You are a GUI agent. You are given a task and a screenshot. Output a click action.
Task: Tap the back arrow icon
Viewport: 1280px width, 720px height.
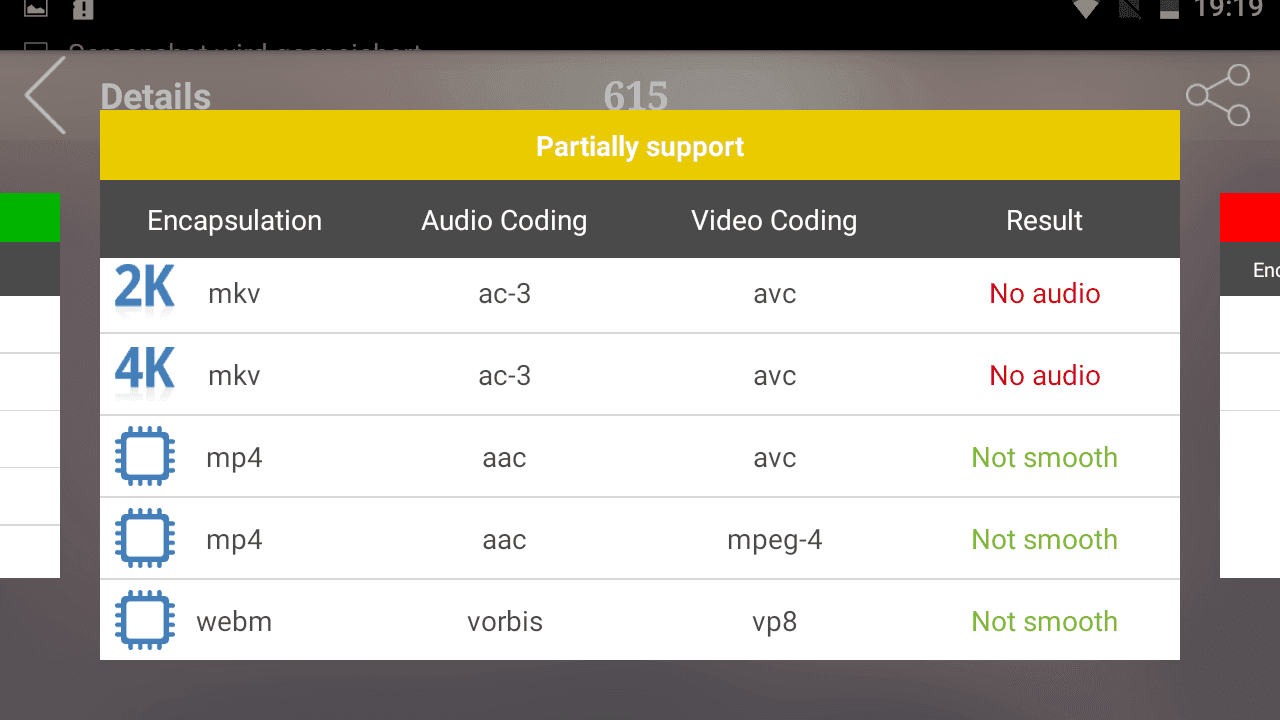point(46,95)
